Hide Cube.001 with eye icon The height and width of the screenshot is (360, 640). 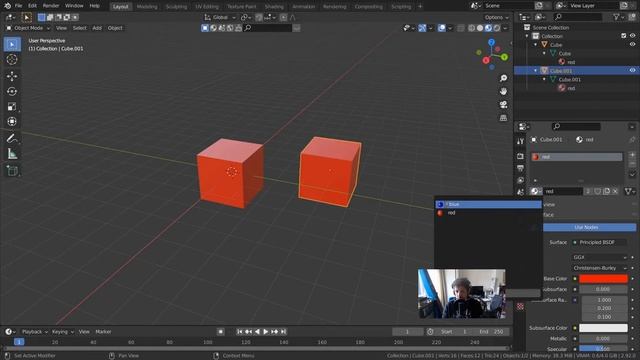pos(632,71)
